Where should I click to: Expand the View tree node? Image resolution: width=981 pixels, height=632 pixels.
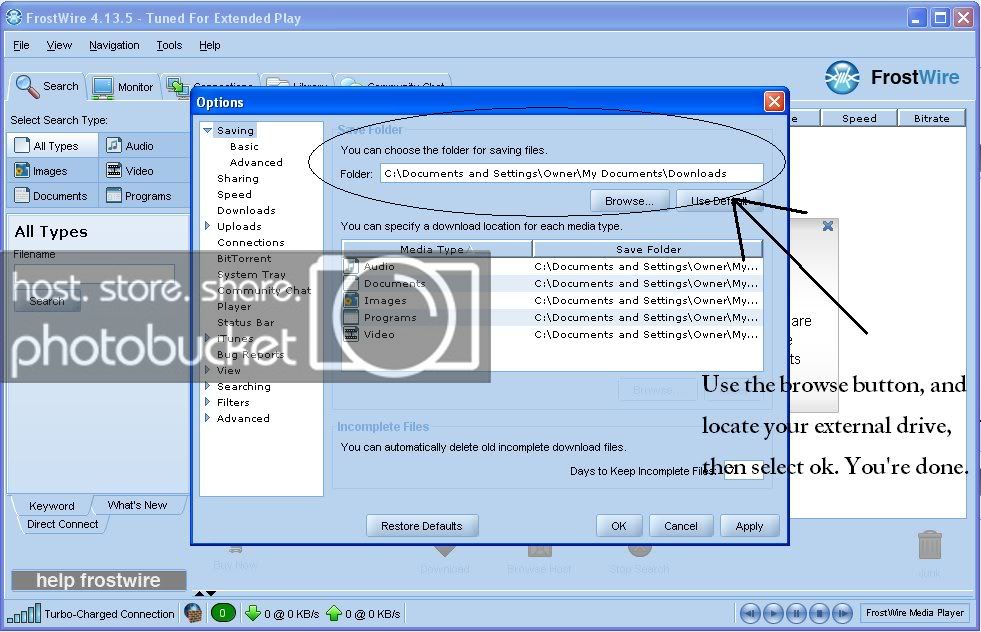(x=208, y=370)
